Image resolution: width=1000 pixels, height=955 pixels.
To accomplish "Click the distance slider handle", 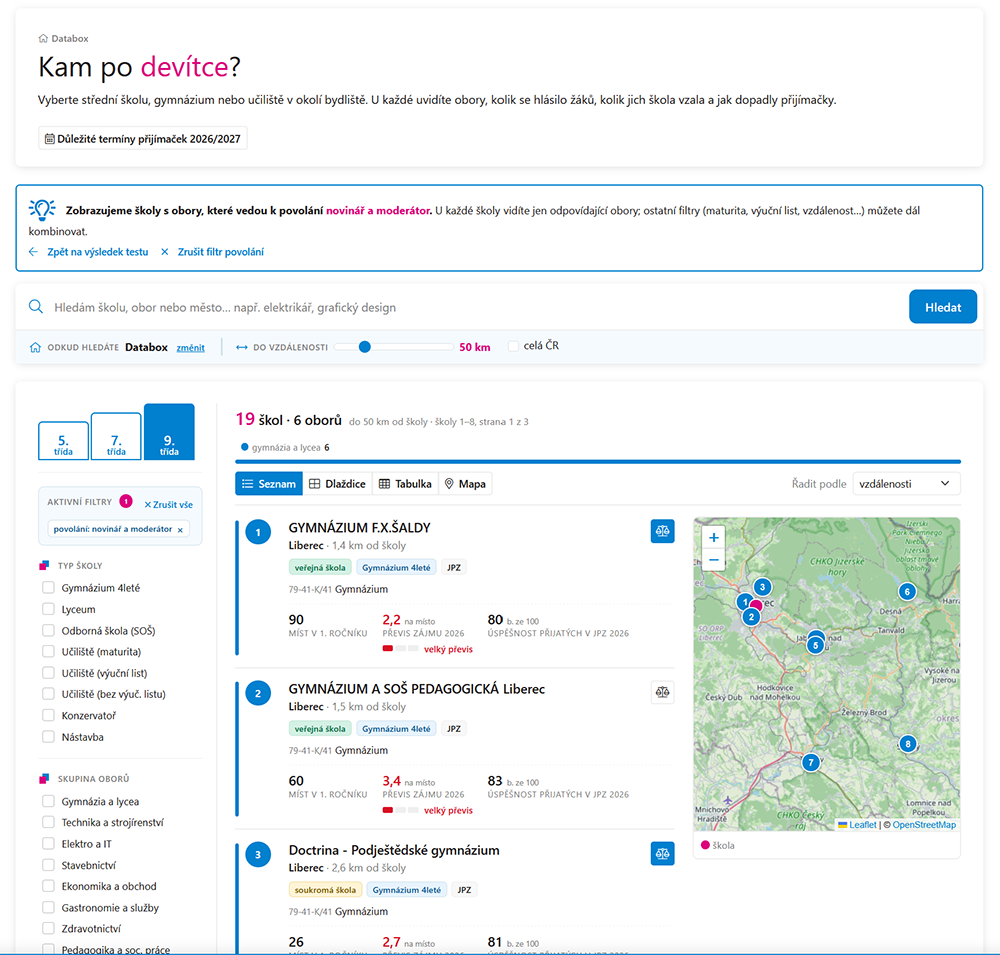I will point(365,347).
